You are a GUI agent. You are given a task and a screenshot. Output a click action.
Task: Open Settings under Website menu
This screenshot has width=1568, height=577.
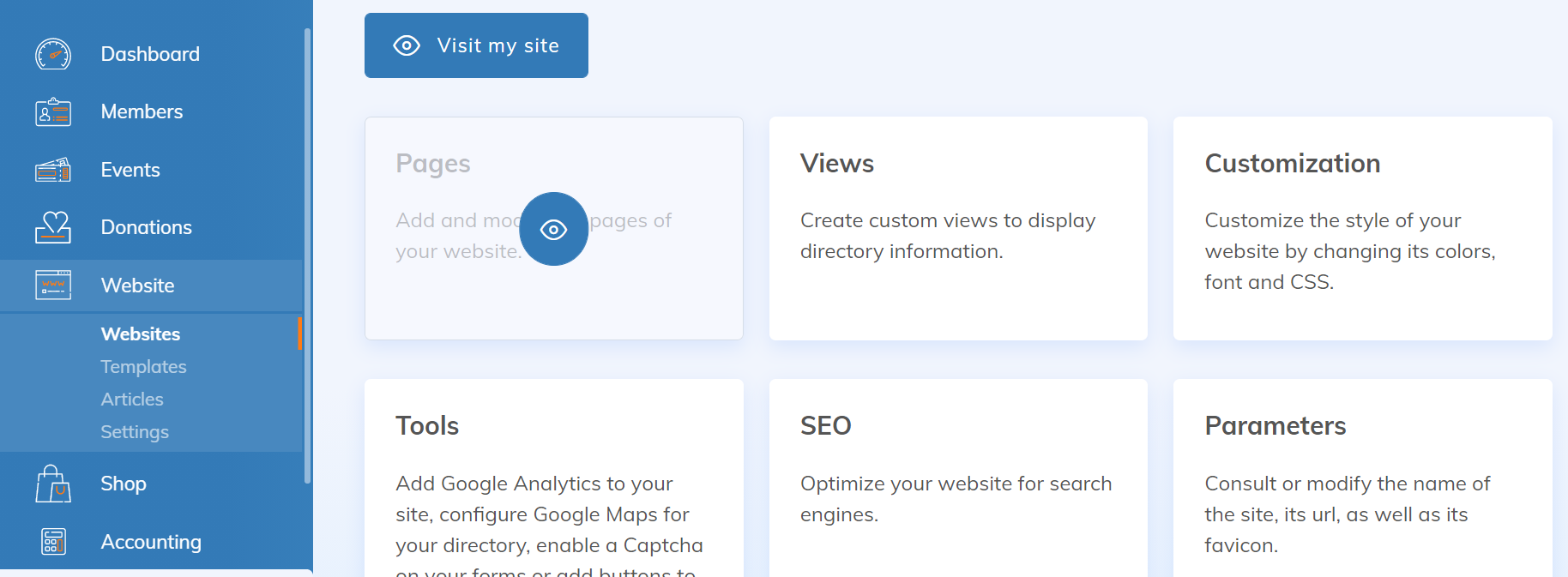click(x=135, y=432)
